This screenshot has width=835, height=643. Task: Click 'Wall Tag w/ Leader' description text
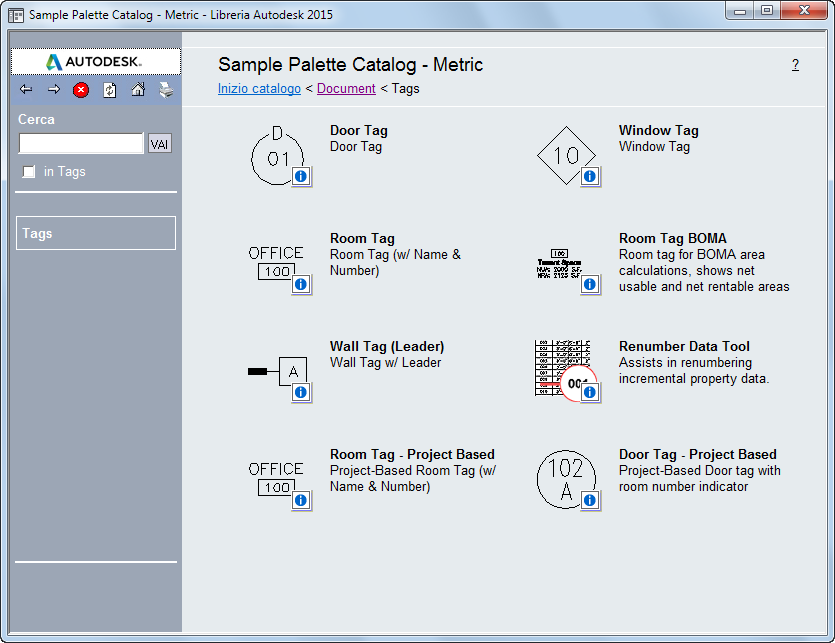coord(386,362)
